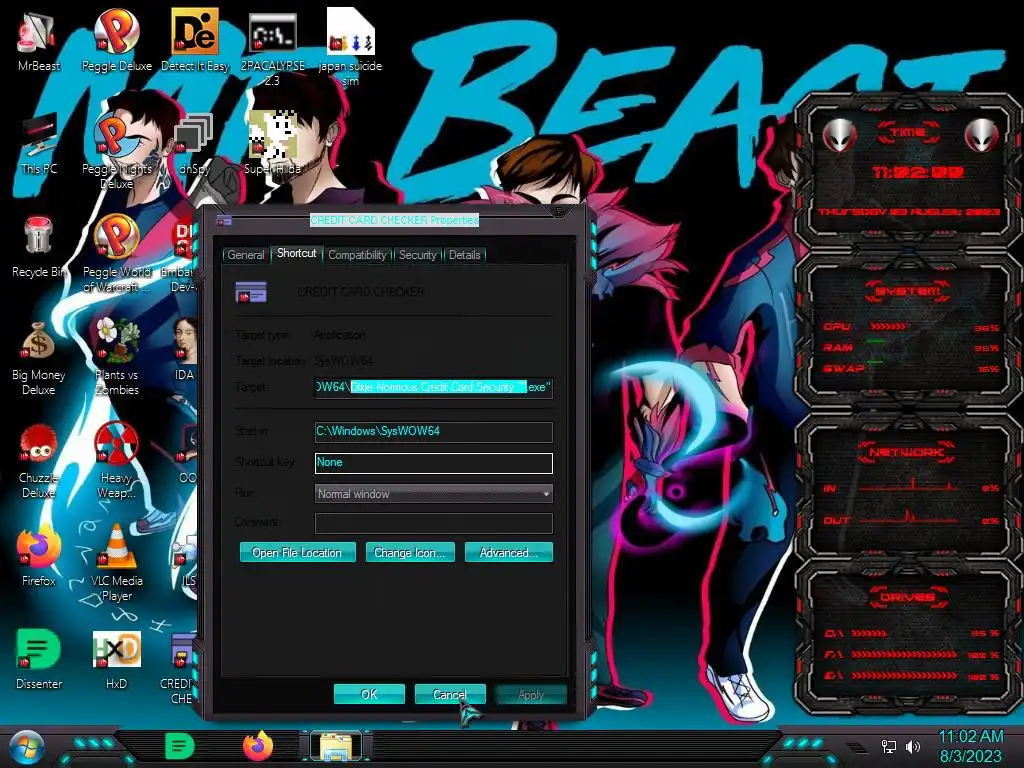Click the CPU usage bar in widget
The width and height of the screenshot is (1024, 768).
(x=888, y=326)
